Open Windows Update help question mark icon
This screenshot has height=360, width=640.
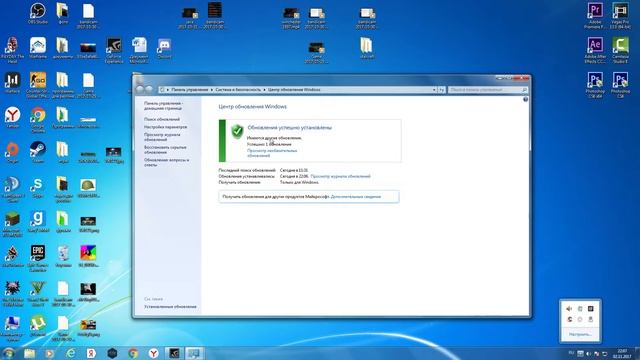(x=525, y=99)
